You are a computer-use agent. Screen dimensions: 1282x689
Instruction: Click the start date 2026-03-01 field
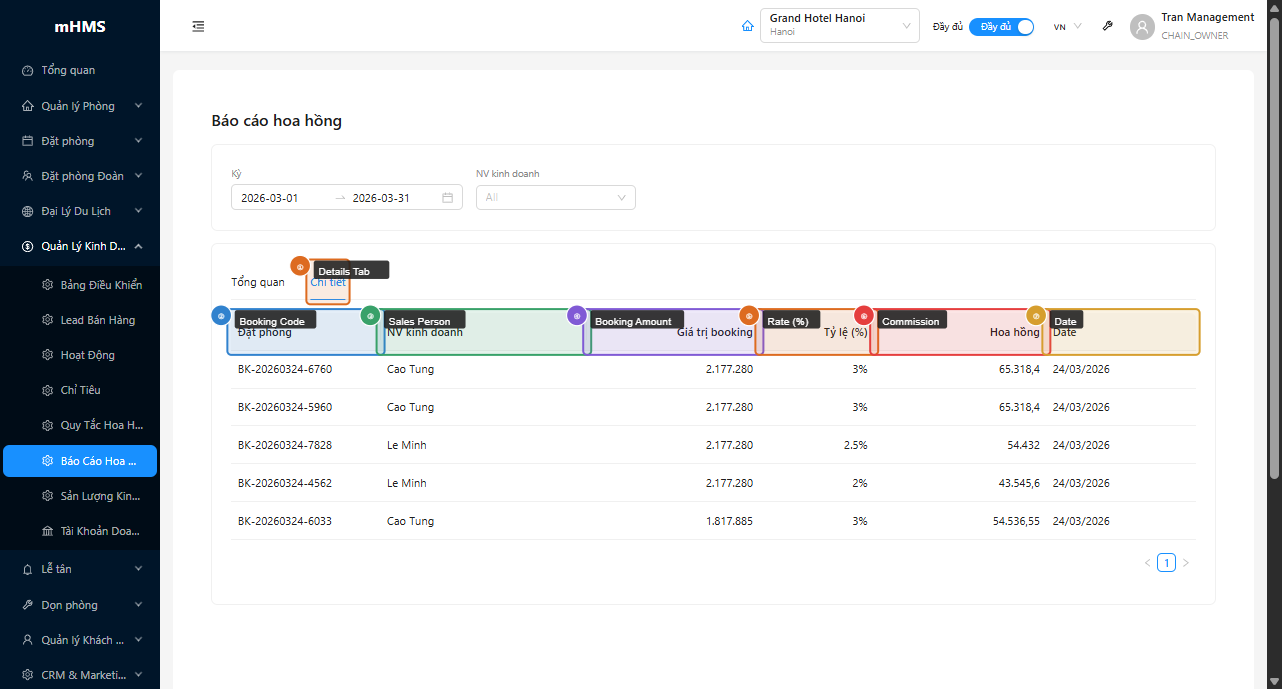pyautogui.click(x=280, y=198)
